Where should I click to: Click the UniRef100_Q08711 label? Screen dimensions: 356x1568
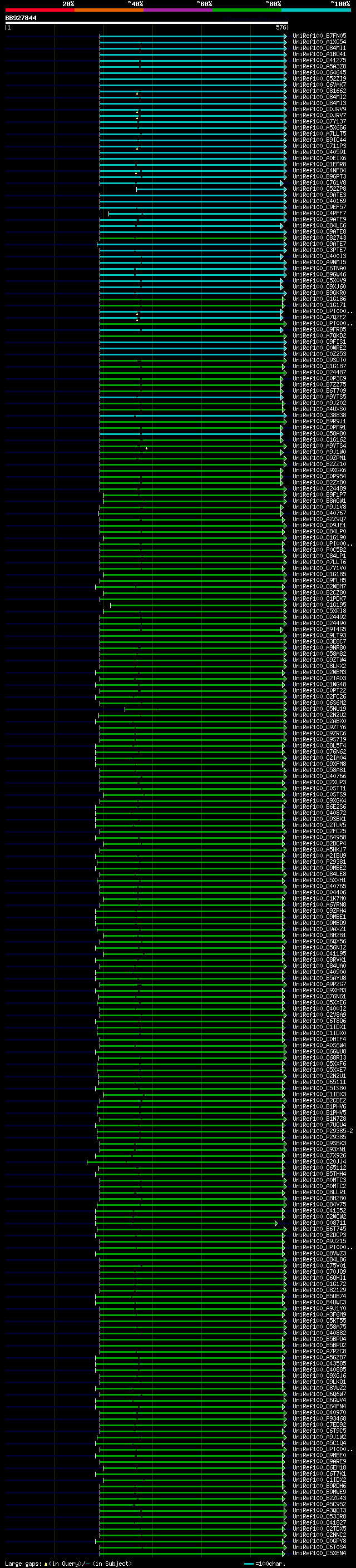tap(319, 1222)
